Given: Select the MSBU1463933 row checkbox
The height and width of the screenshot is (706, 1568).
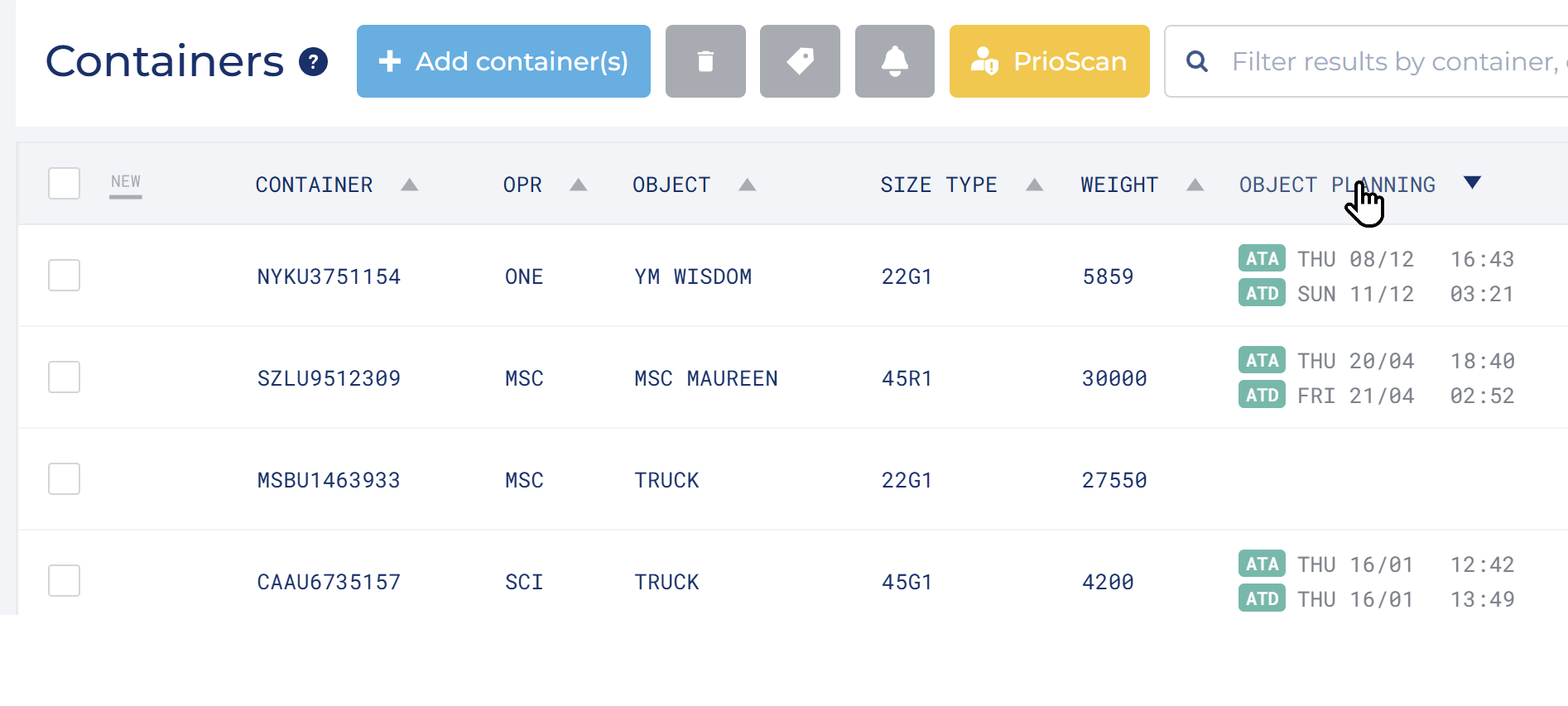Looking at the screenshot, I should pyautogui.click(x=64, y=479).
